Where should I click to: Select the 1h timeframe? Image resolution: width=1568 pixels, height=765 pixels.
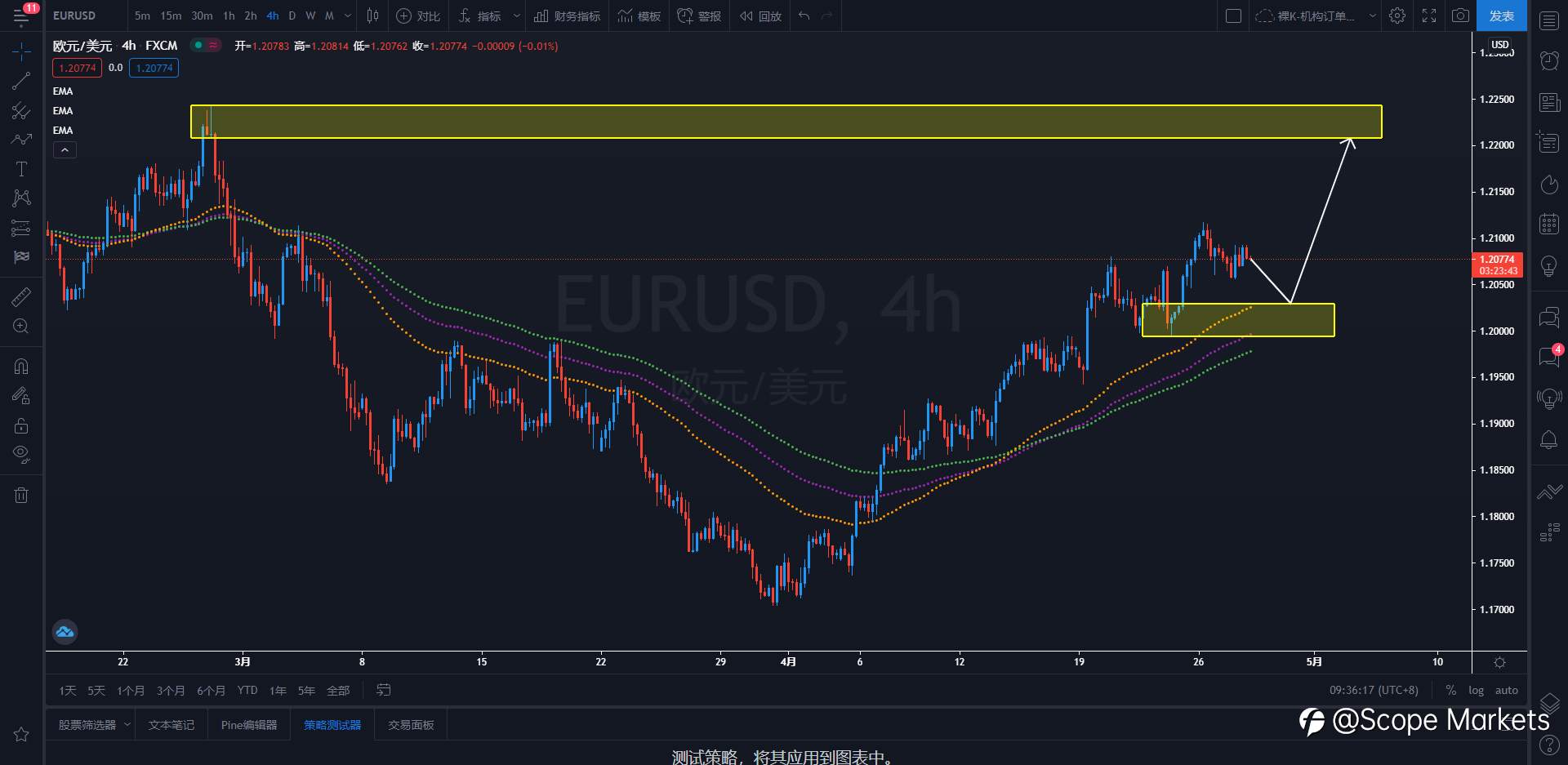click(x=229, y=16)
